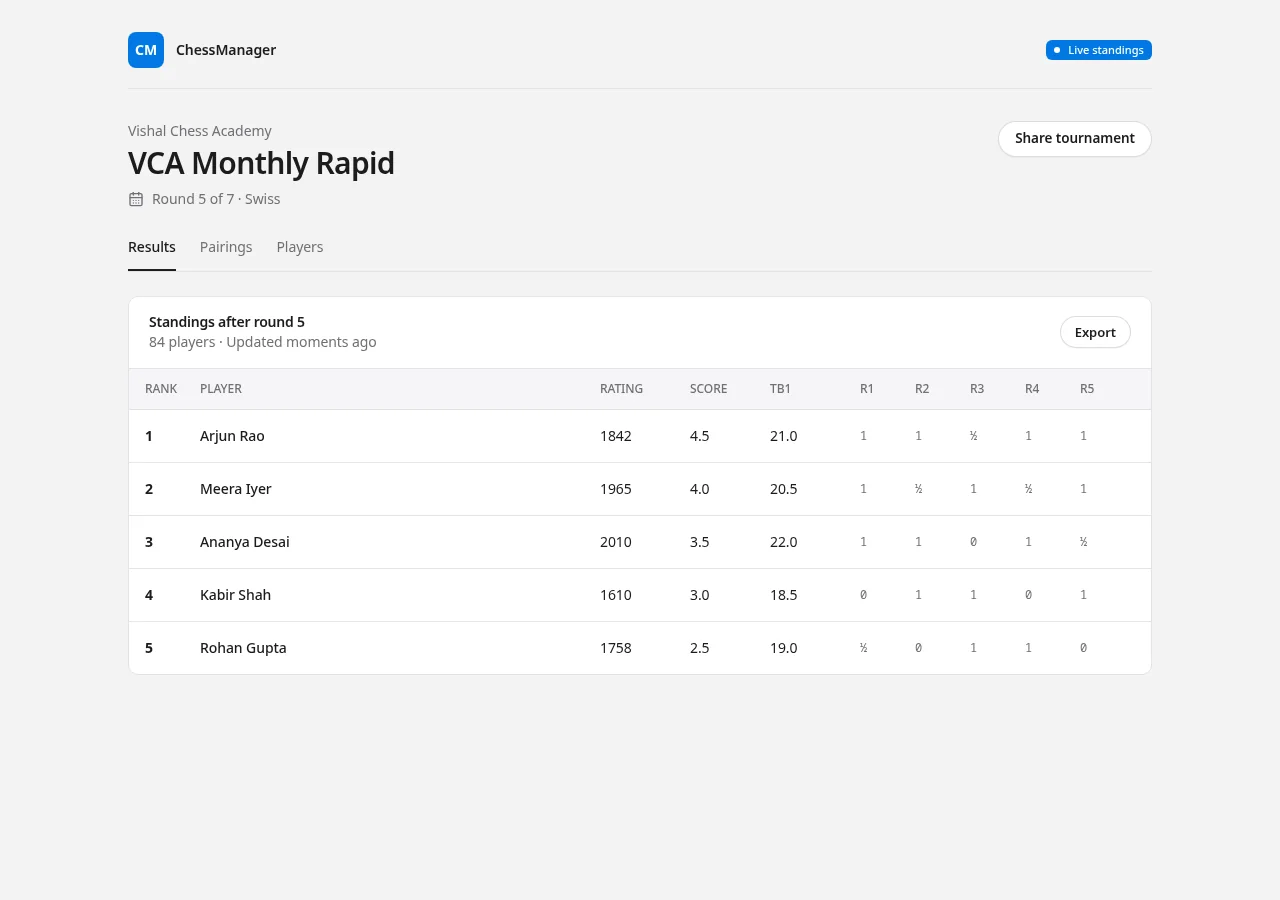Open the Live standings badge
1280x900 pixels.
click(1099, 50)
